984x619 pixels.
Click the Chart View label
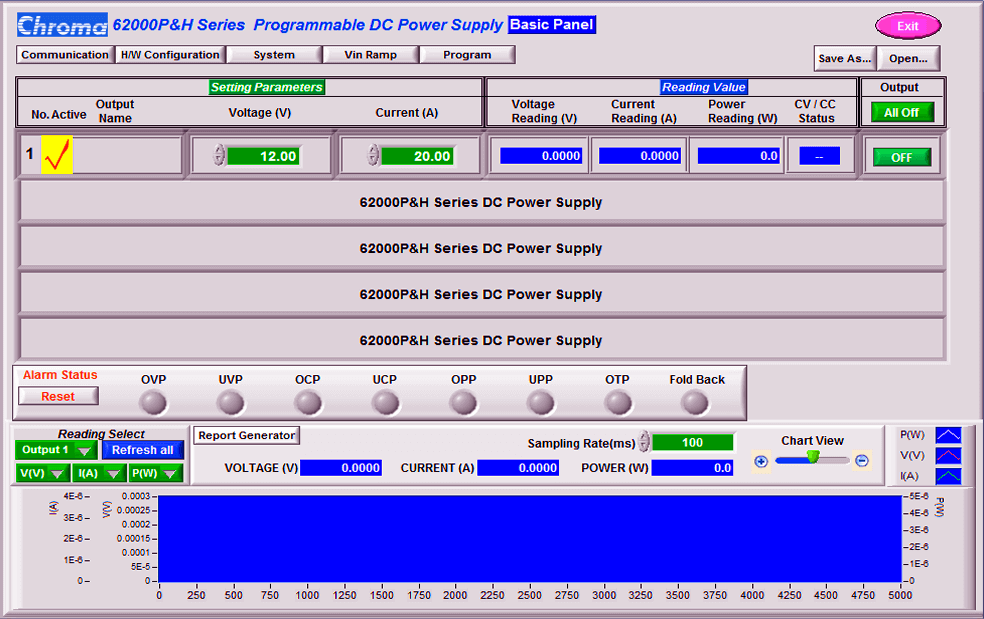coord(812,441)
